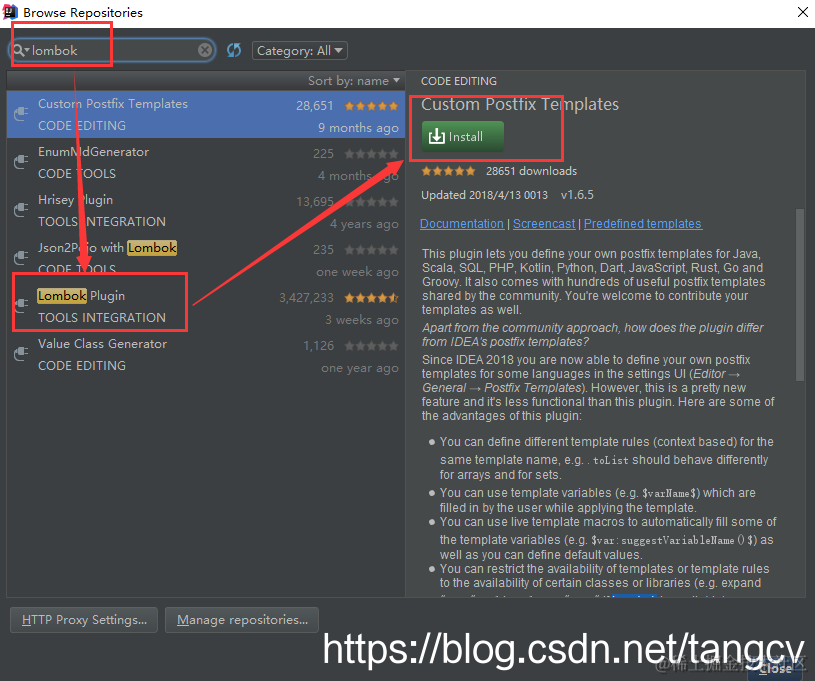Screen dimensions: 815x681
Task: Click the '3 weeks ago' update date
Action: coord(362,320)
